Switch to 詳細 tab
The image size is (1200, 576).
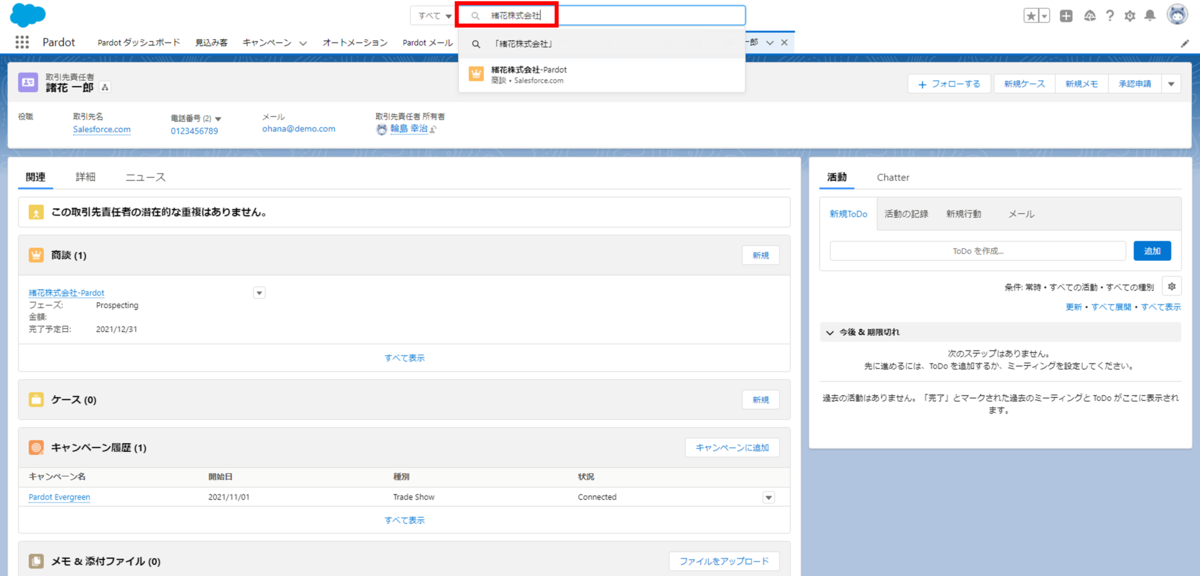click(86, 177)
